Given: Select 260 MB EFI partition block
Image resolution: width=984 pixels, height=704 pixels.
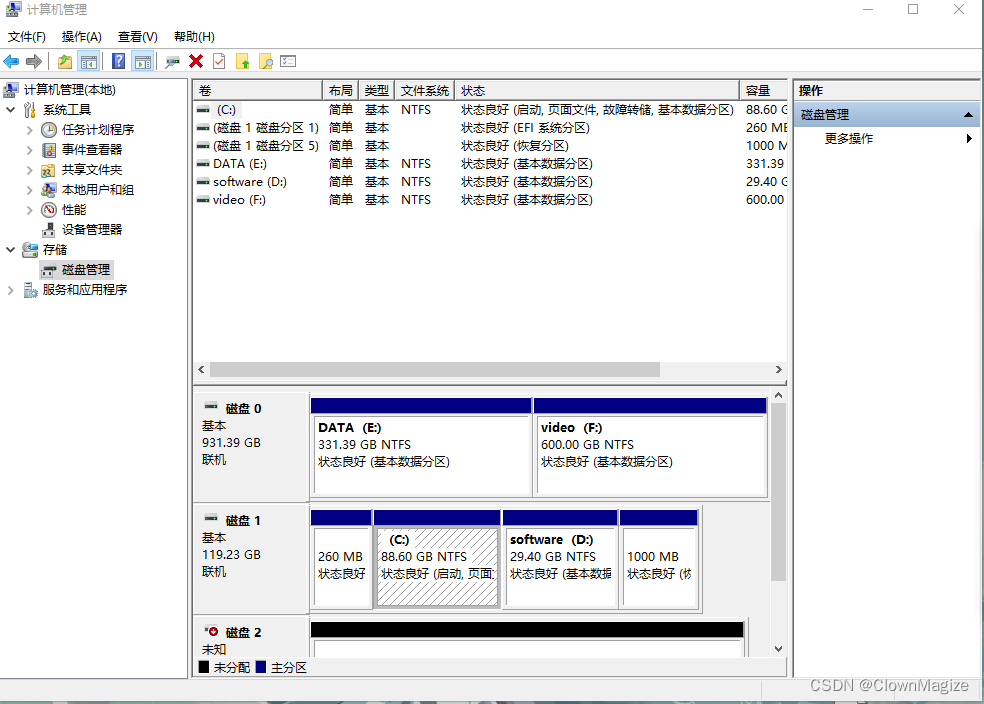Looking at the screenshot, I should (341, 559).
